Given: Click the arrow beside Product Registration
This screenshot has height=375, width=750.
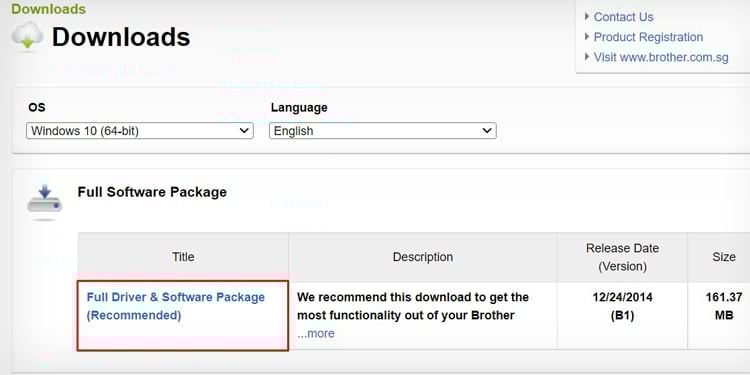Looking at the screenshot, I should tap(587, 37).
